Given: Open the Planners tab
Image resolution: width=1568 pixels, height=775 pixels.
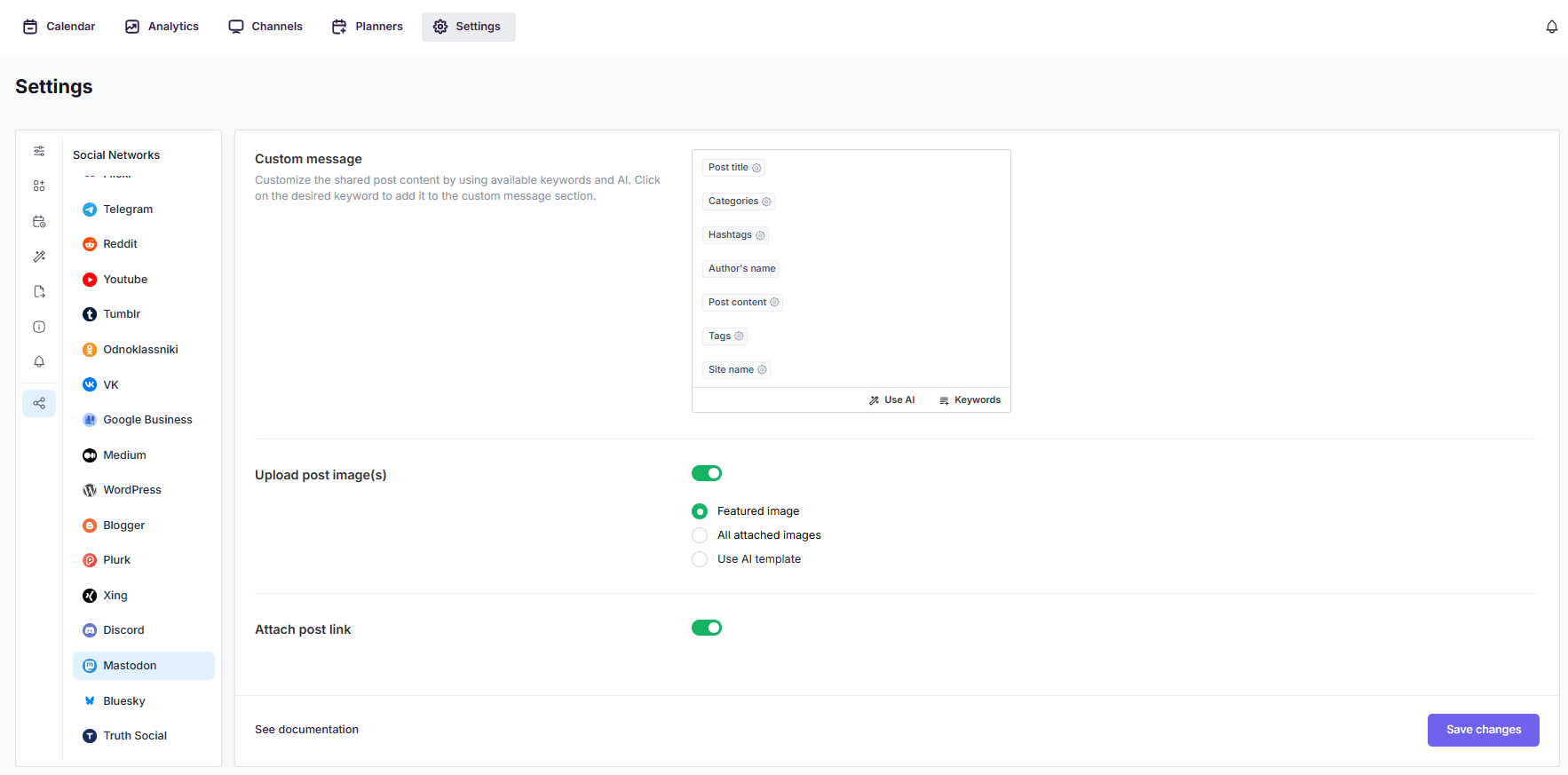Looking at the screenshot, I should pyautogui.click(x=367, y=27).
